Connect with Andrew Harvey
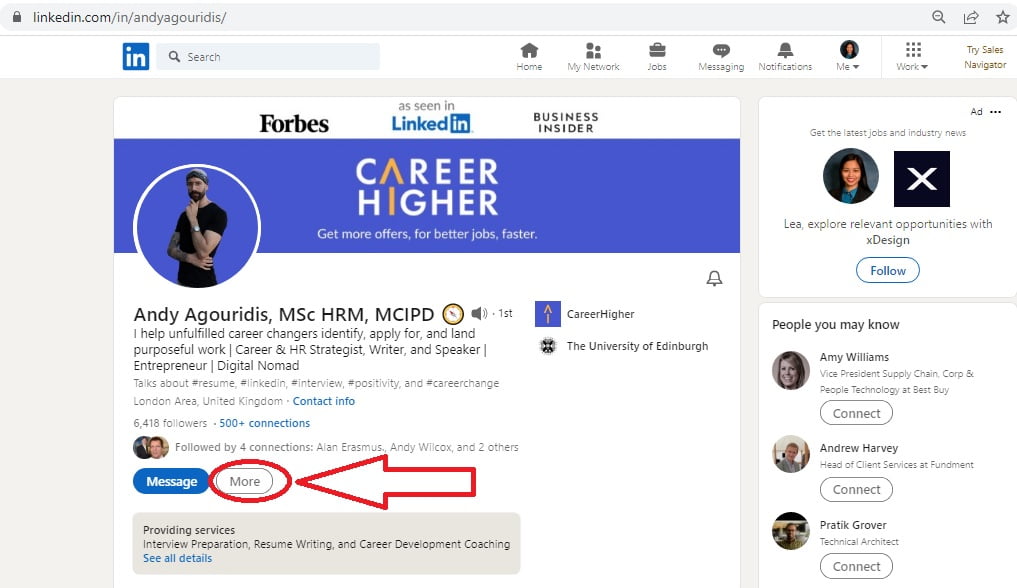 pos(856,489)
